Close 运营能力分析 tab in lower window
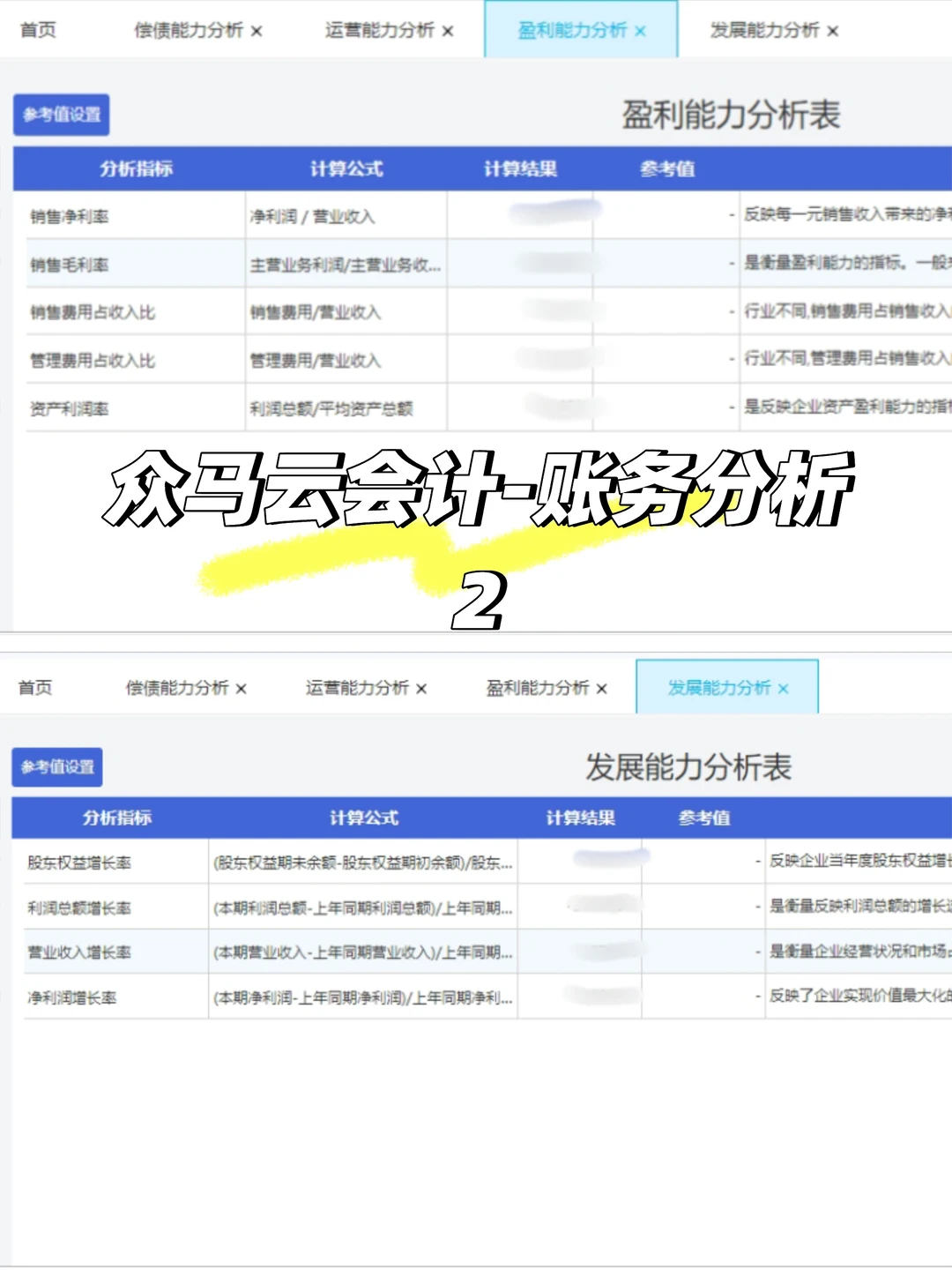 pyautogui.click(x=421, y=688)
